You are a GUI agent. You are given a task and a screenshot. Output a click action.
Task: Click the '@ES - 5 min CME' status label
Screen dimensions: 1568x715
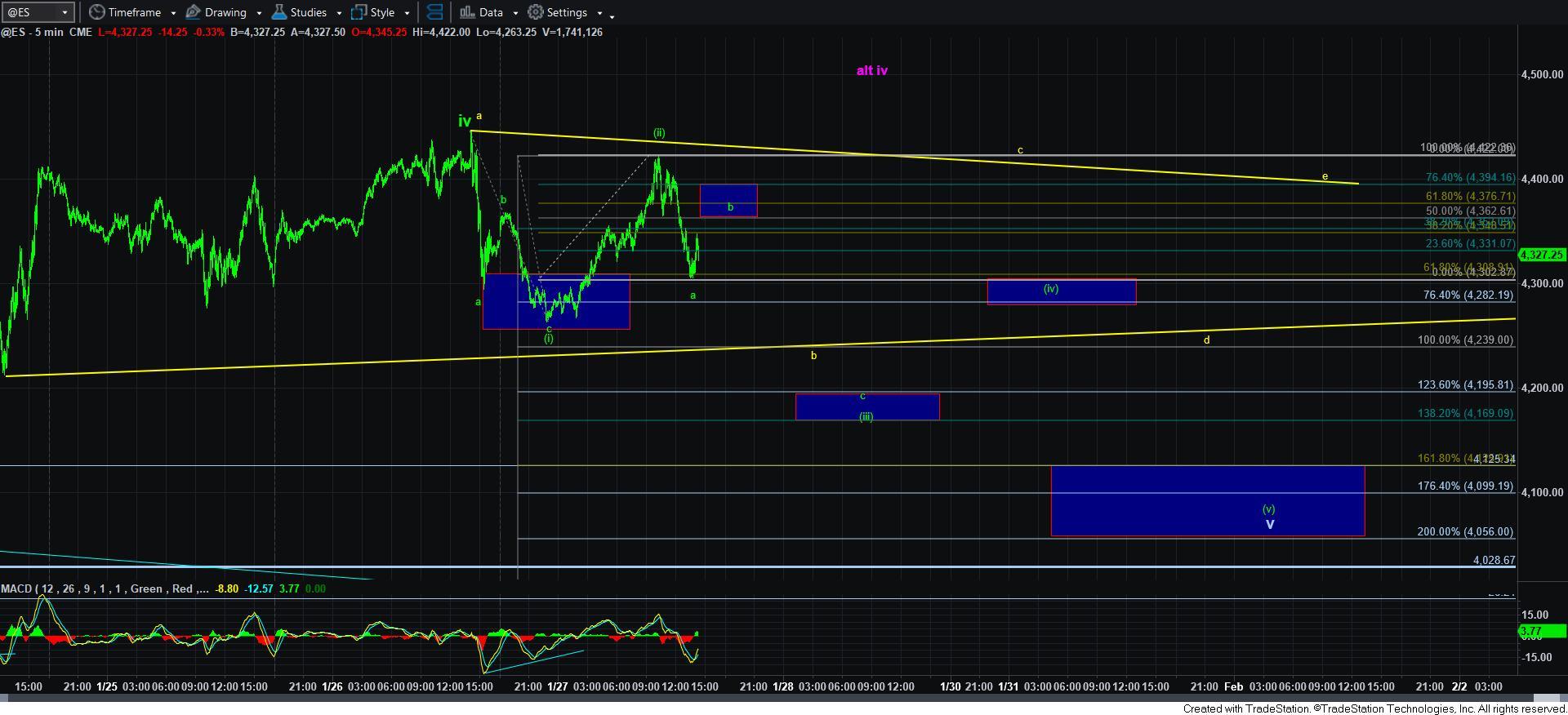pos(46,32)
